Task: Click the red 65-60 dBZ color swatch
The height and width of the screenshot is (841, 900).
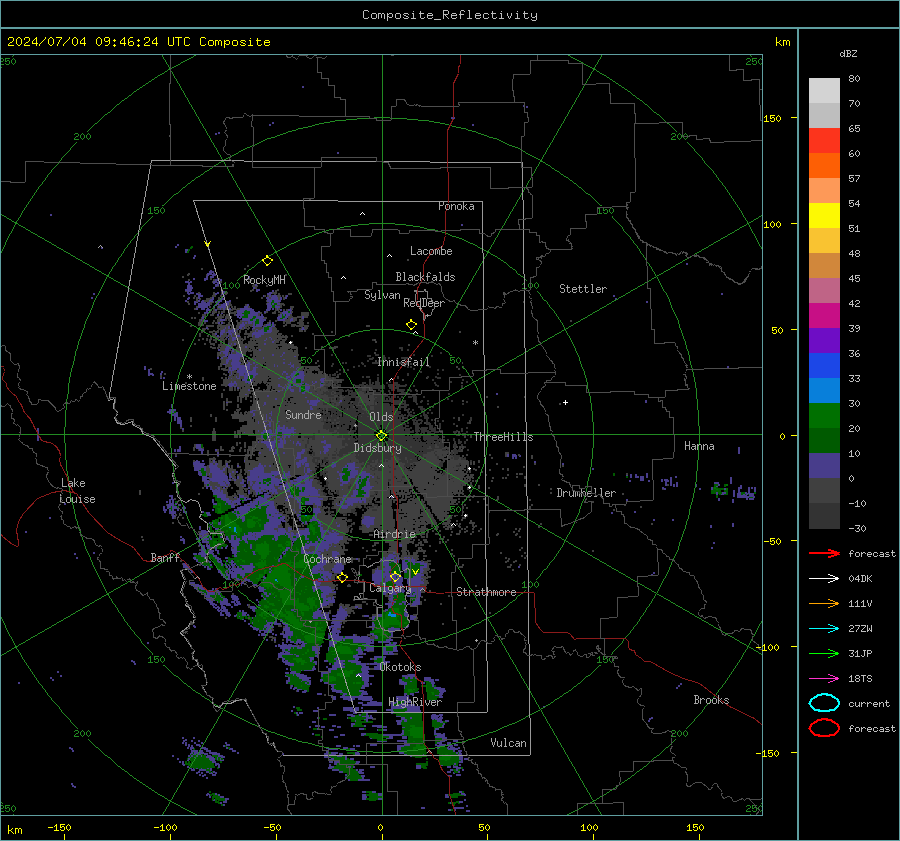Action: point(824,140)
